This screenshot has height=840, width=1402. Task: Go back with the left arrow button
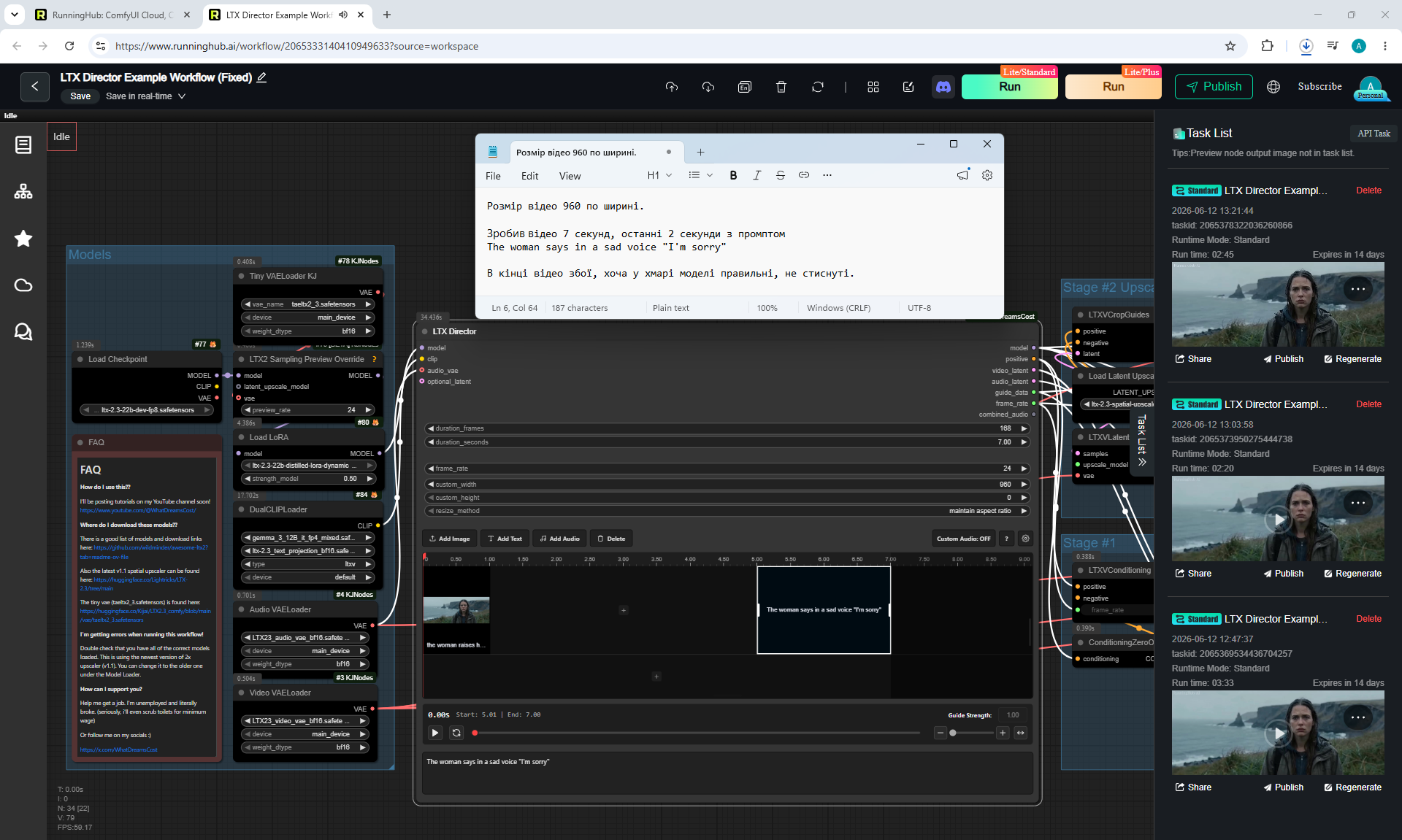[x=35, y=87]
